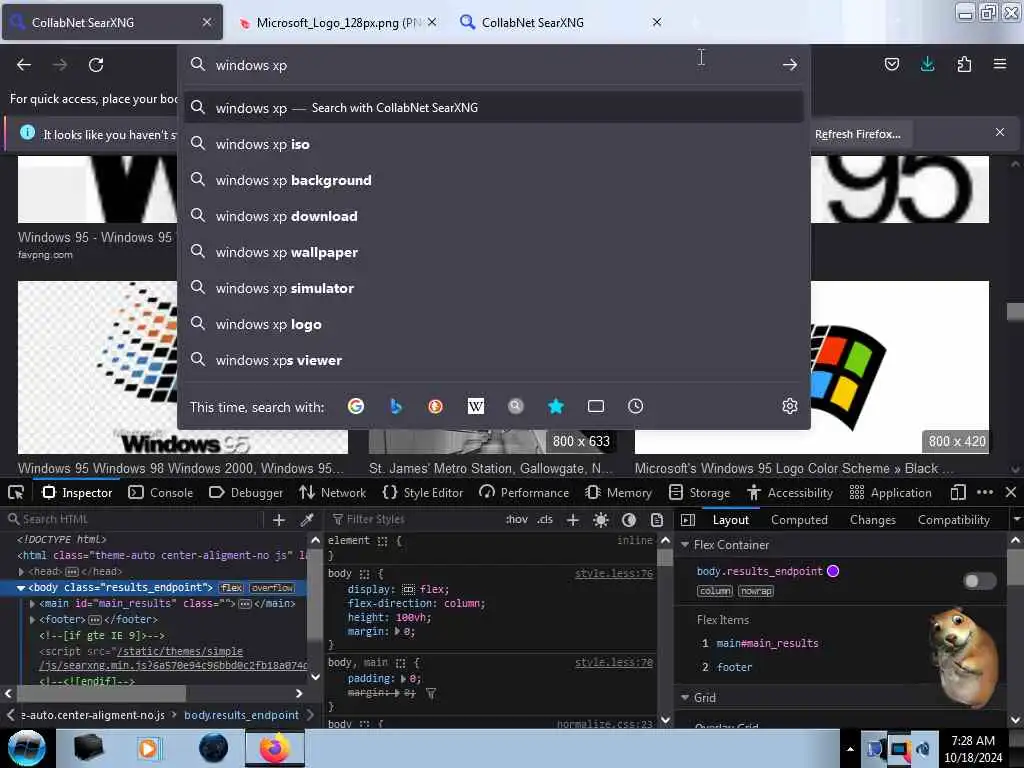Expand the main#main_results node

(32, 603)
